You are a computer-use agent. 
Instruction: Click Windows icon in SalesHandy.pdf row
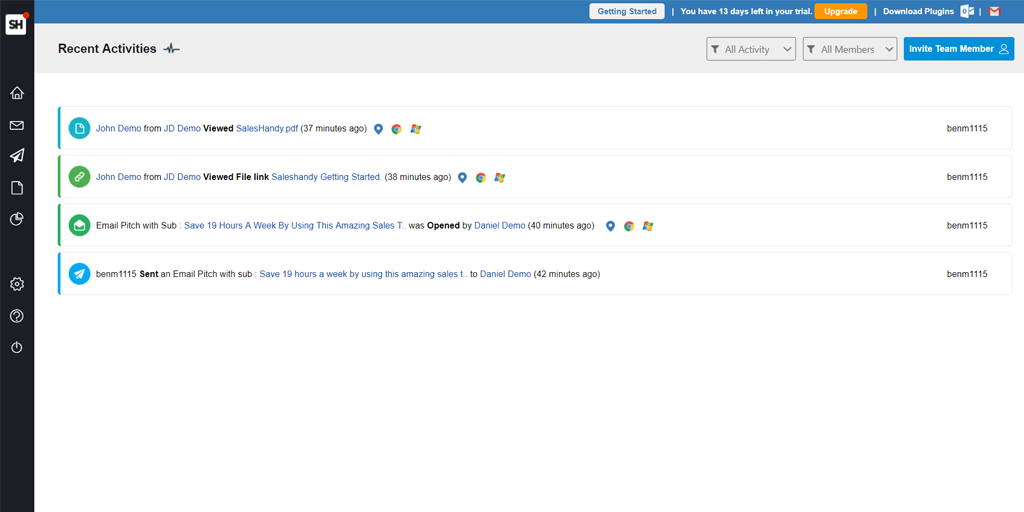click(415, 129)
